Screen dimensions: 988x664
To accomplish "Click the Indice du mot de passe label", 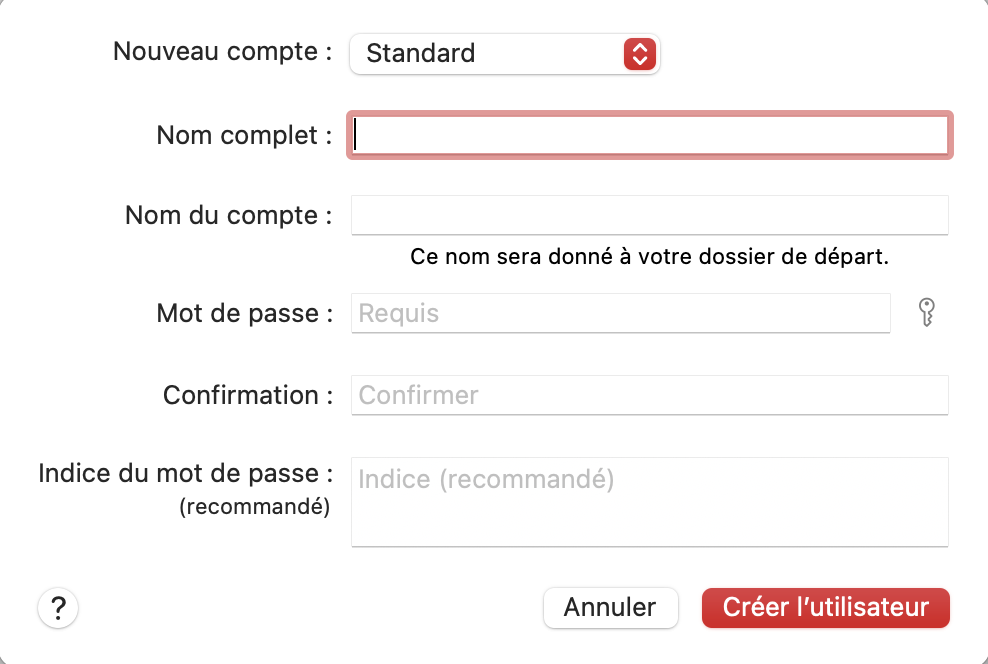I will pyautogui.click(x=184, y=473).
